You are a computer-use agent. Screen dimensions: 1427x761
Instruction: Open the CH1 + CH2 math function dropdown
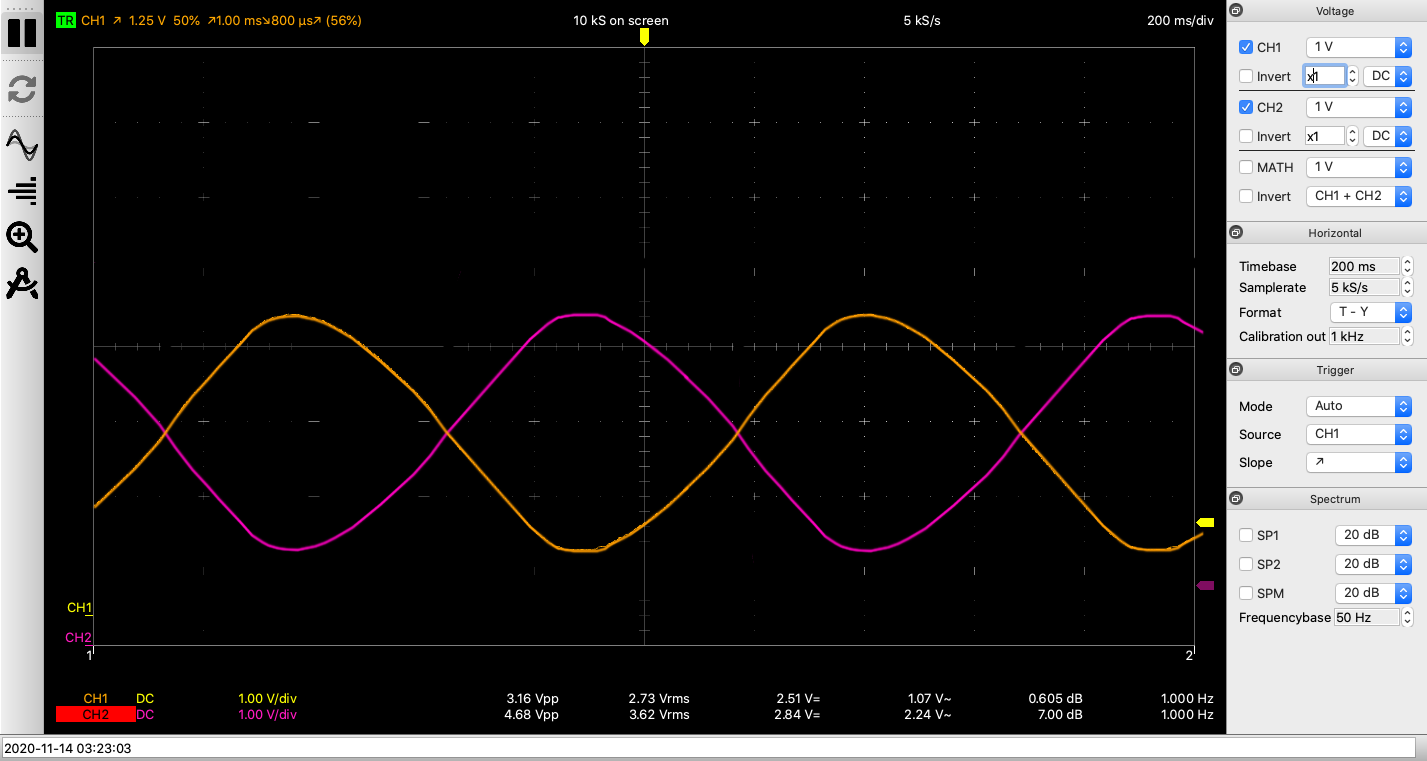(1359, 196)
